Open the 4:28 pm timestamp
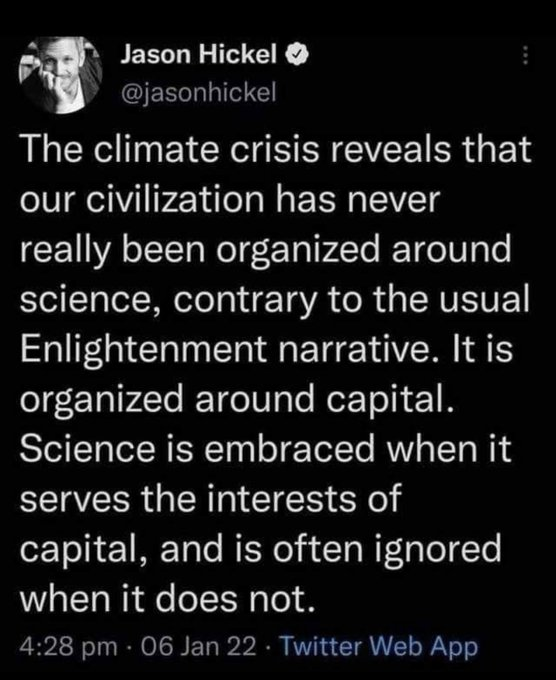This screenshot has width=556, height=680. pyautogui.click(x=69, y=647)
